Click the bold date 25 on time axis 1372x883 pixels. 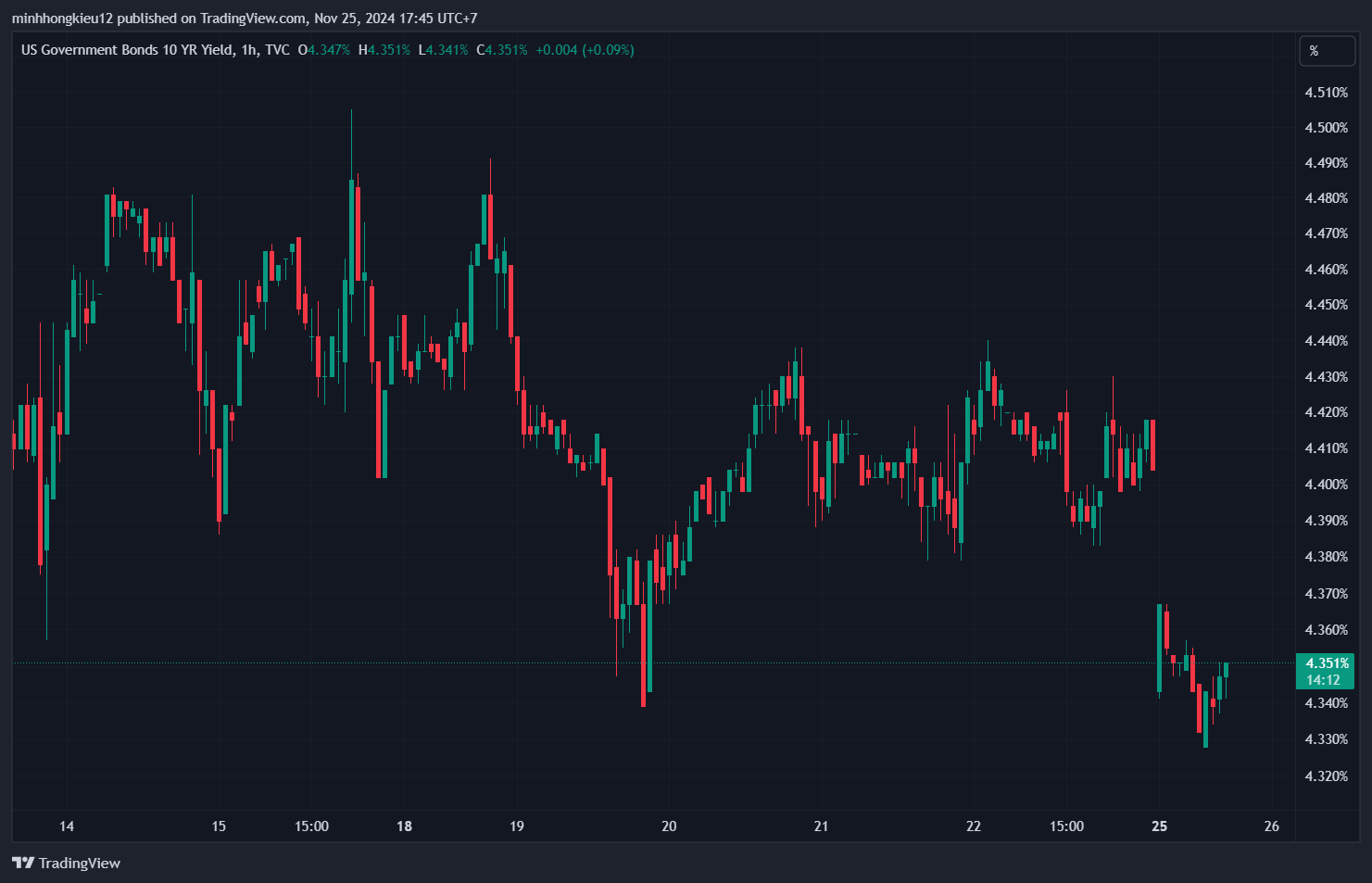(1160, 826)
